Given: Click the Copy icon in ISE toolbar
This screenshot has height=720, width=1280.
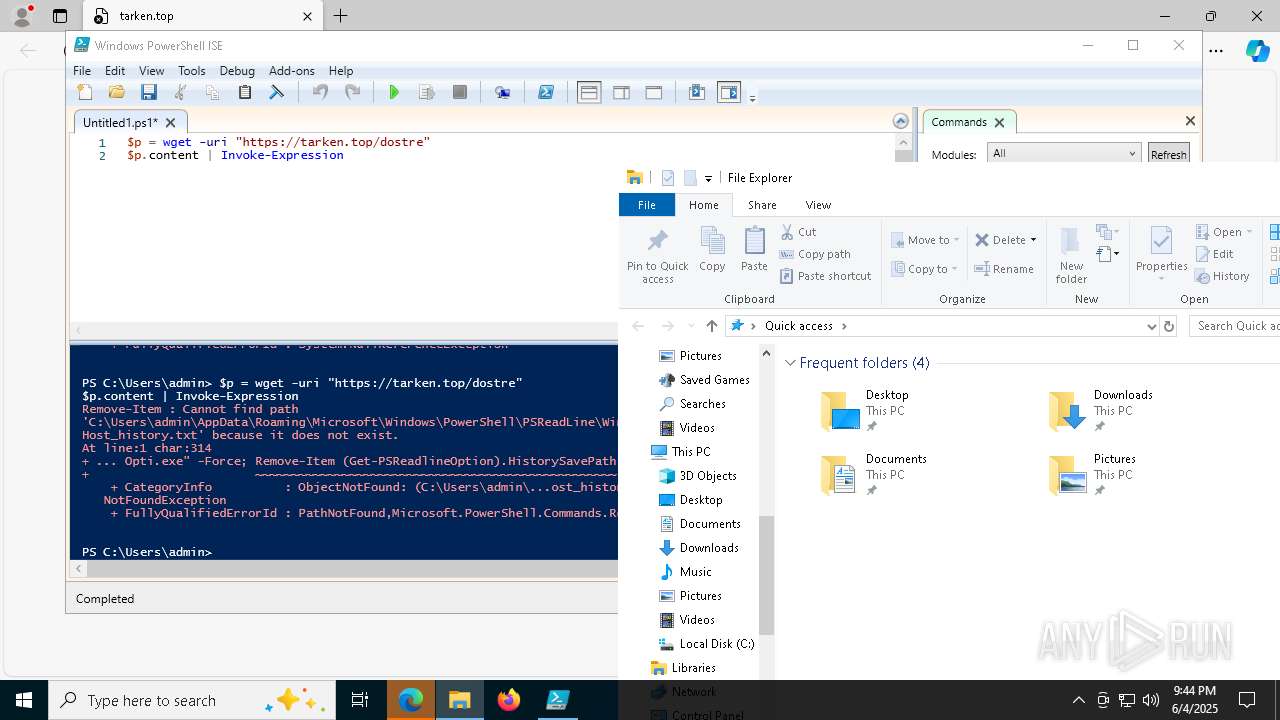Looking at the screenshot, I should coord(212,92).
